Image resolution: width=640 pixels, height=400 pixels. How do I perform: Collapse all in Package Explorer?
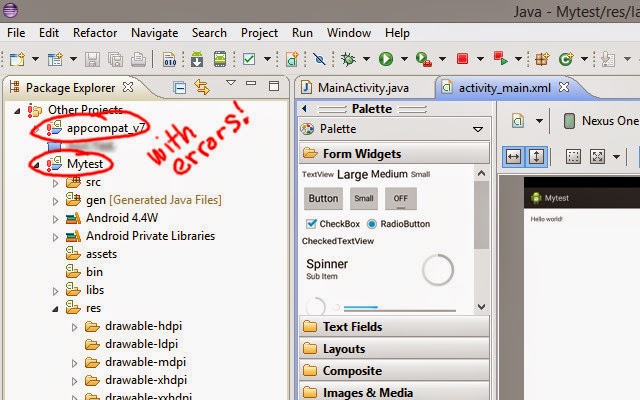coord(179,88)
